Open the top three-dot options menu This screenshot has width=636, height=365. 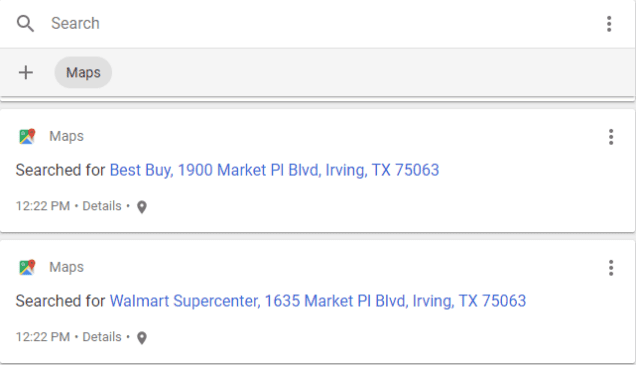(x=609, y=24)
